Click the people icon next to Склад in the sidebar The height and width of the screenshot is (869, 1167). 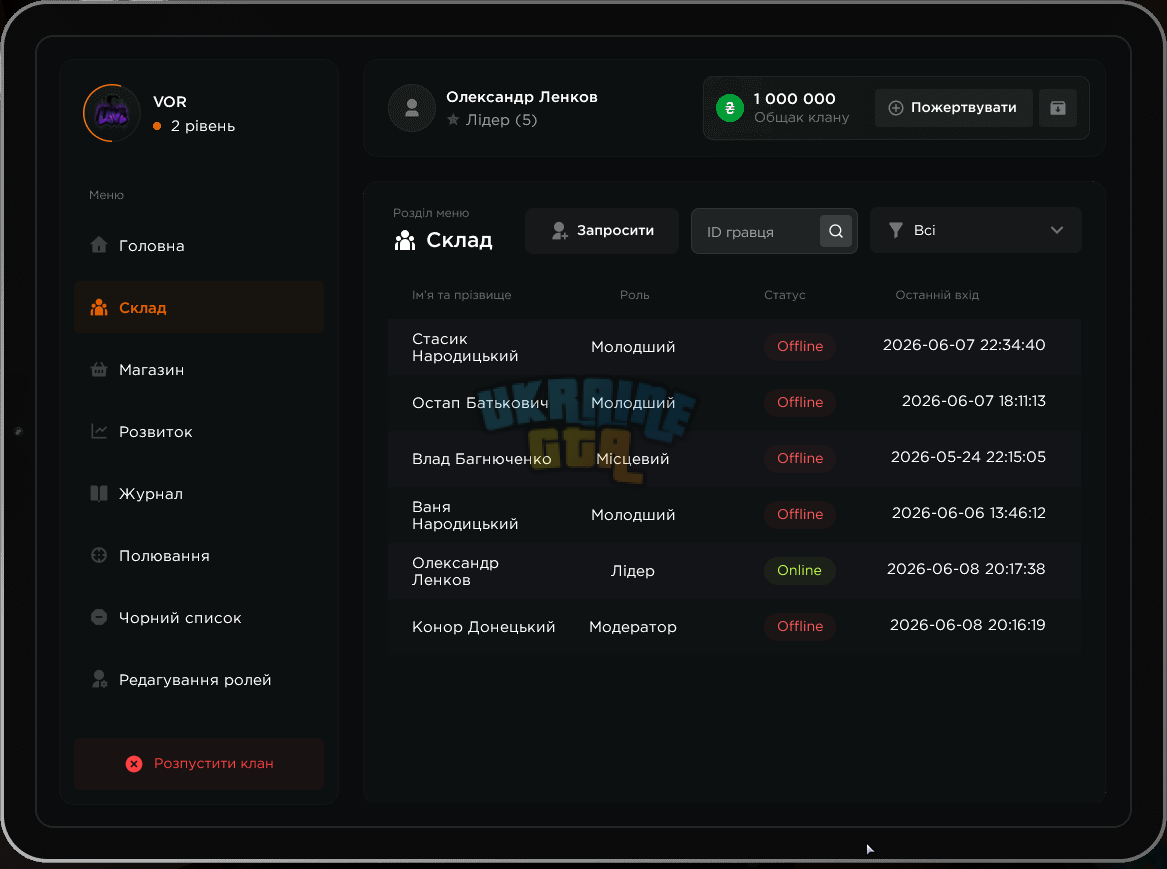click(x=99, y=307)
